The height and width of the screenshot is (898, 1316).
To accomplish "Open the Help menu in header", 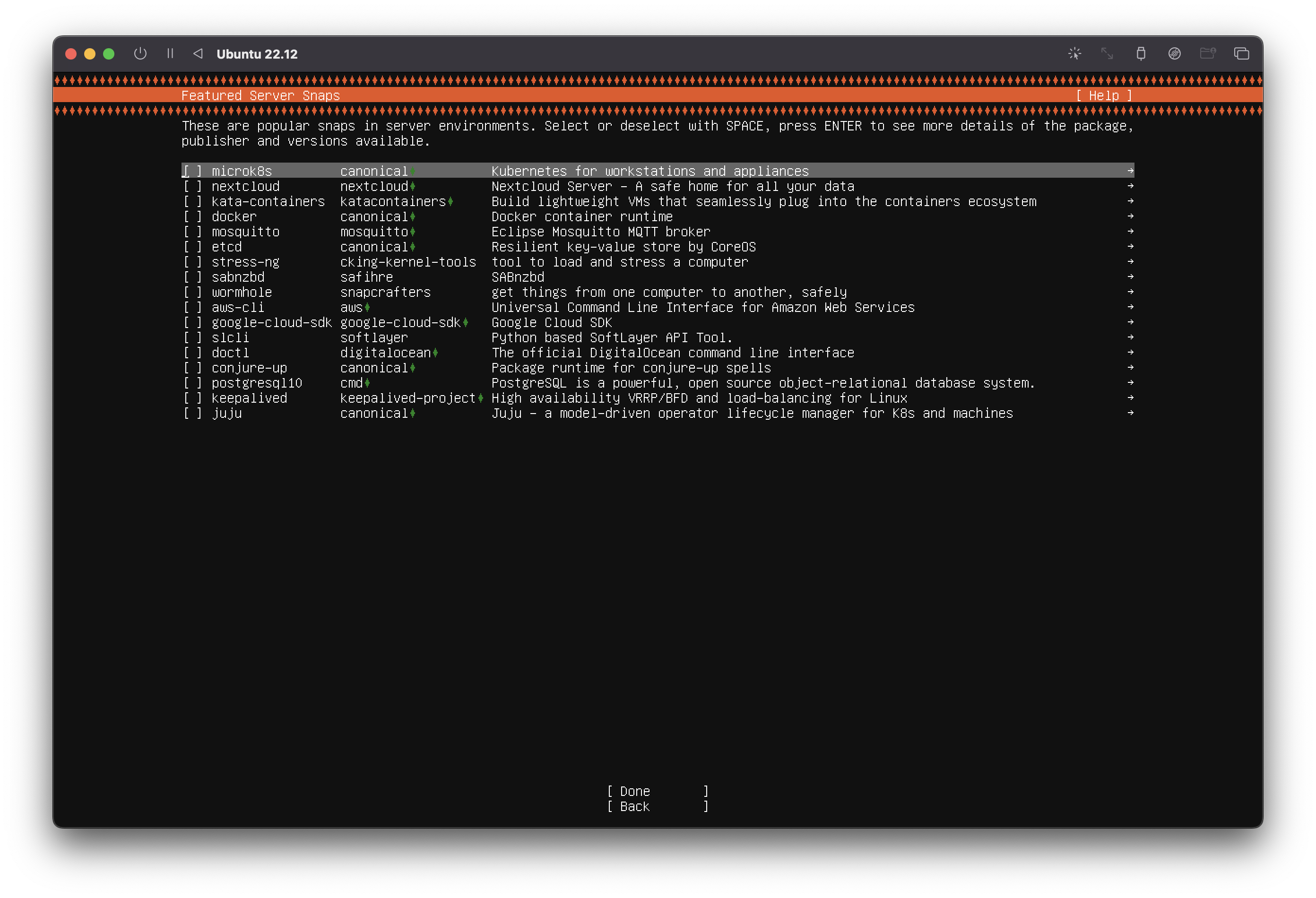I will coord(1104,95).
